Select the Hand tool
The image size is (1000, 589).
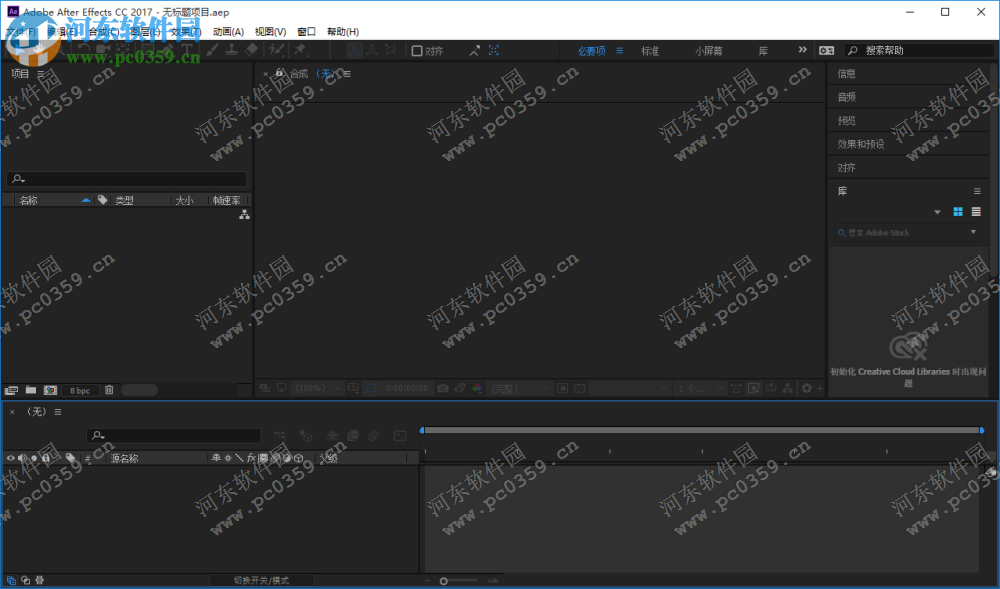(38, 49)
